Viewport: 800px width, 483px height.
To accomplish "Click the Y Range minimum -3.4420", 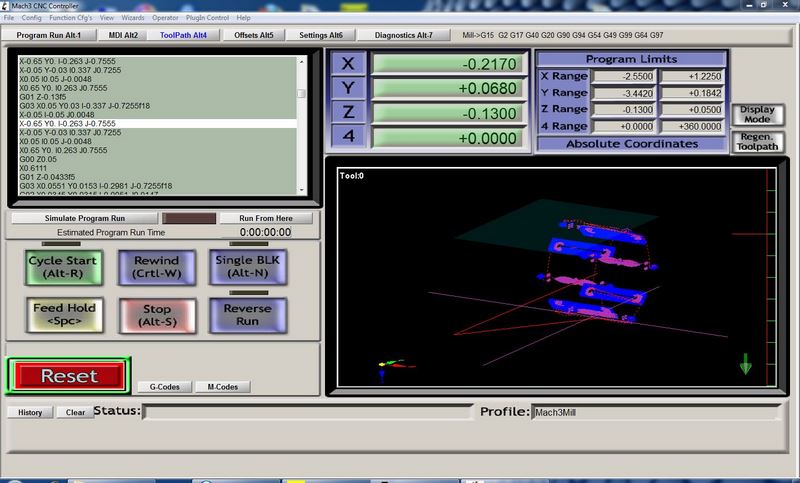I will [x=624, y=93].
